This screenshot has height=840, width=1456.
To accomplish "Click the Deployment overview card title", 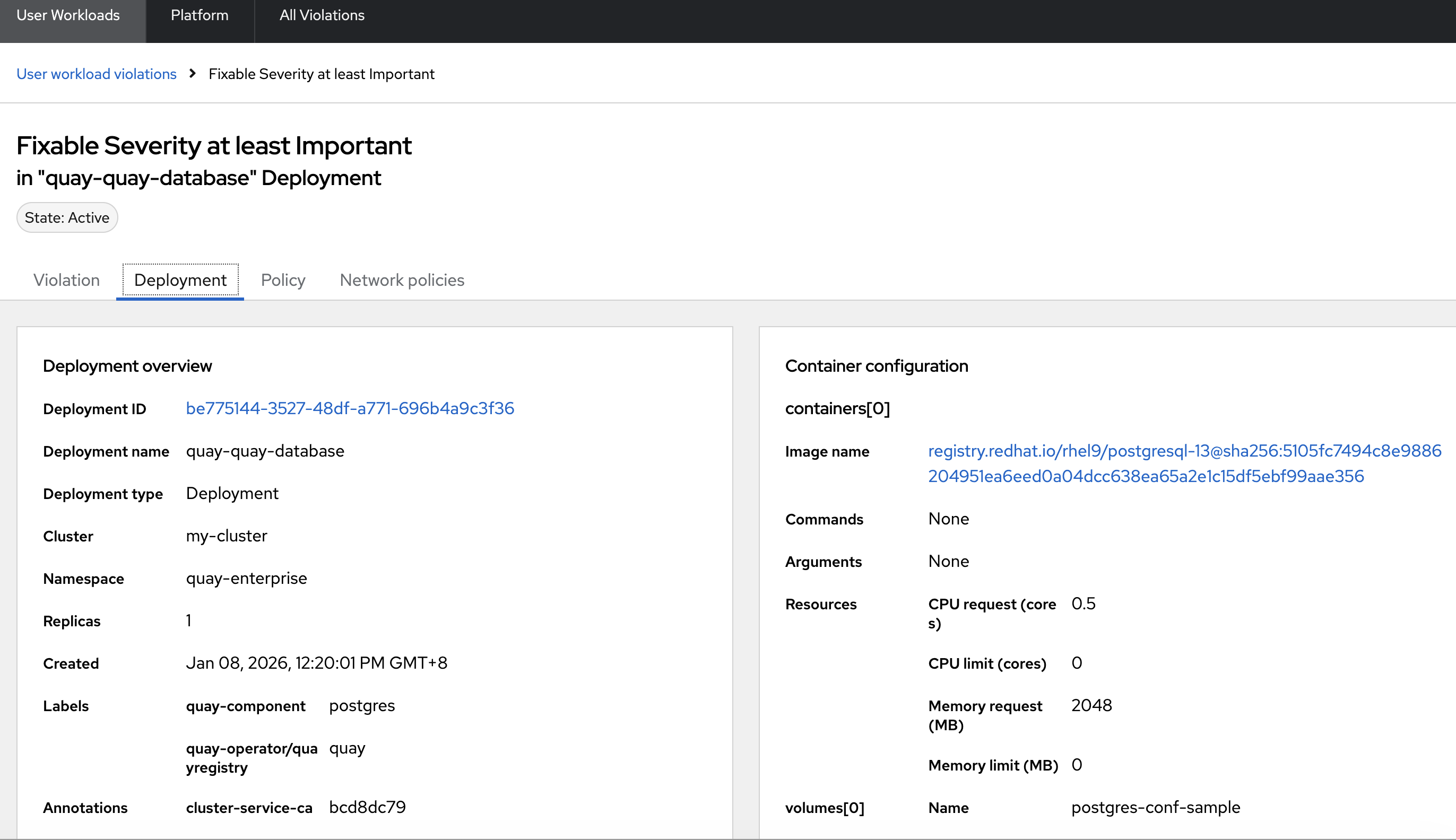I will 127,366.
